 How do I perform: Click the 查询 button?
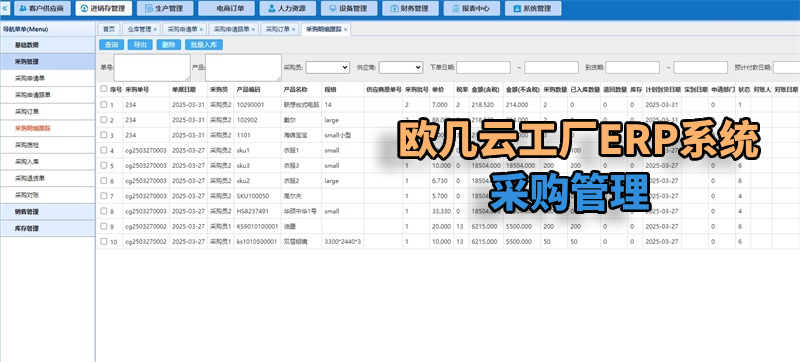pos(111,45)
